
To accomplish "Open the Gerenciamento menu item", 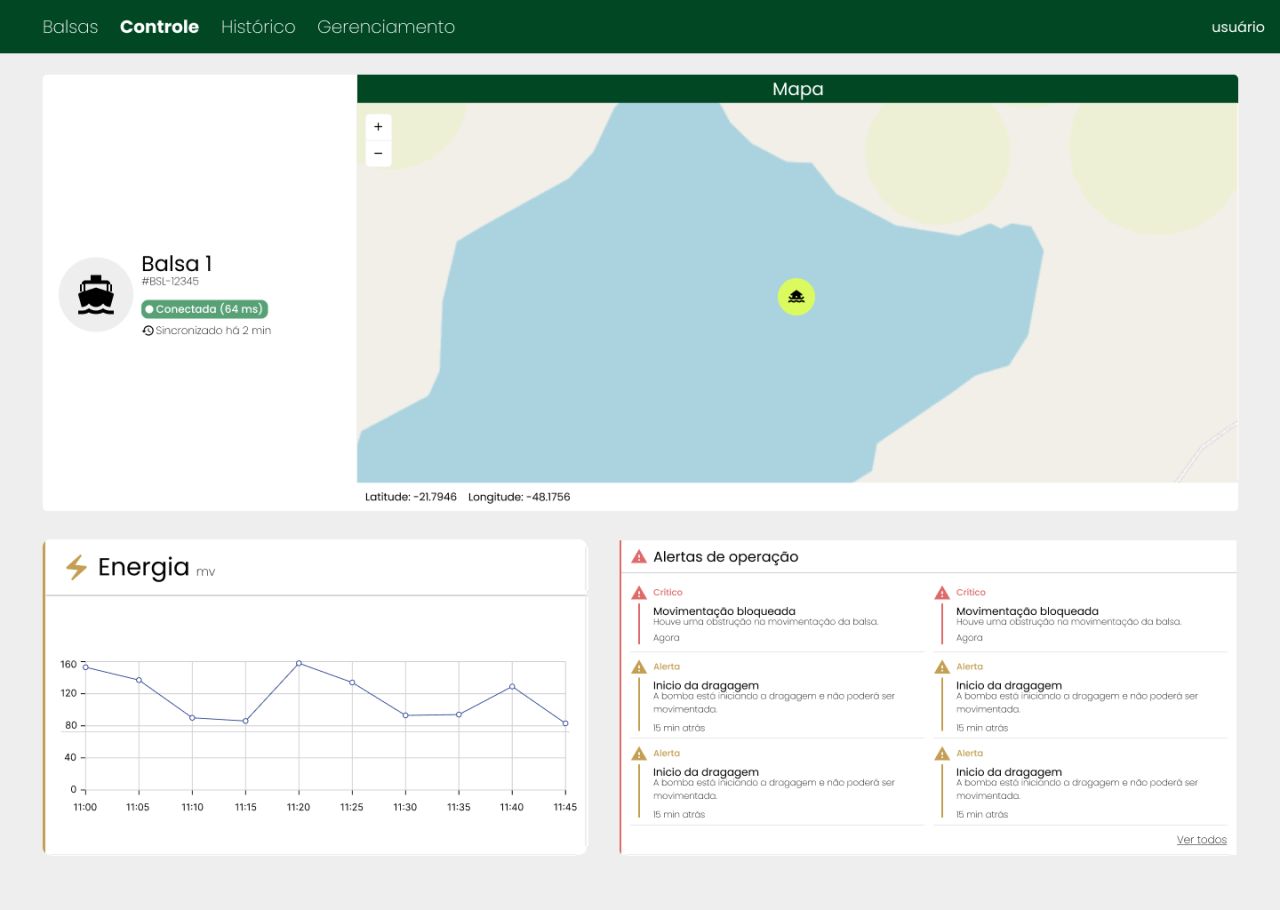I will pyautogui.click(x=386, y=27).
